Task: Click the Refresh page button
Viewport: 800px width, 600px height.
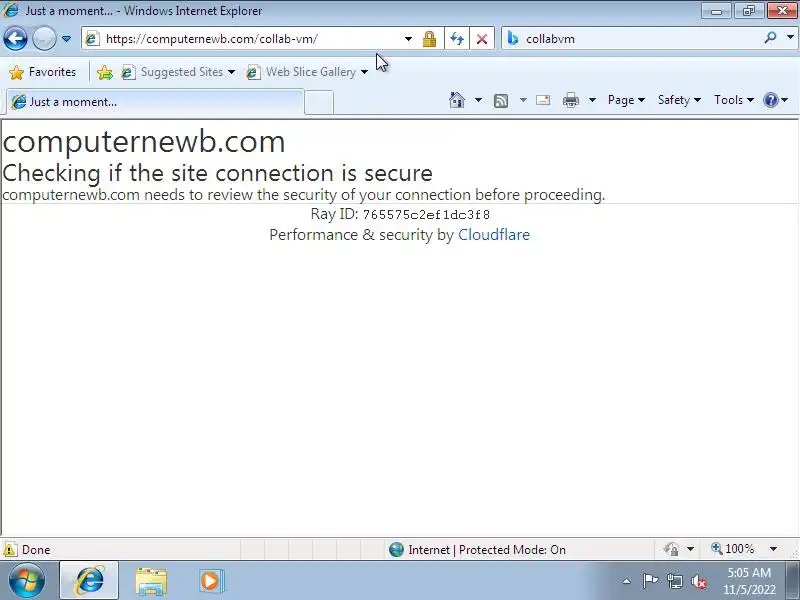Action: tap(457, 39)
